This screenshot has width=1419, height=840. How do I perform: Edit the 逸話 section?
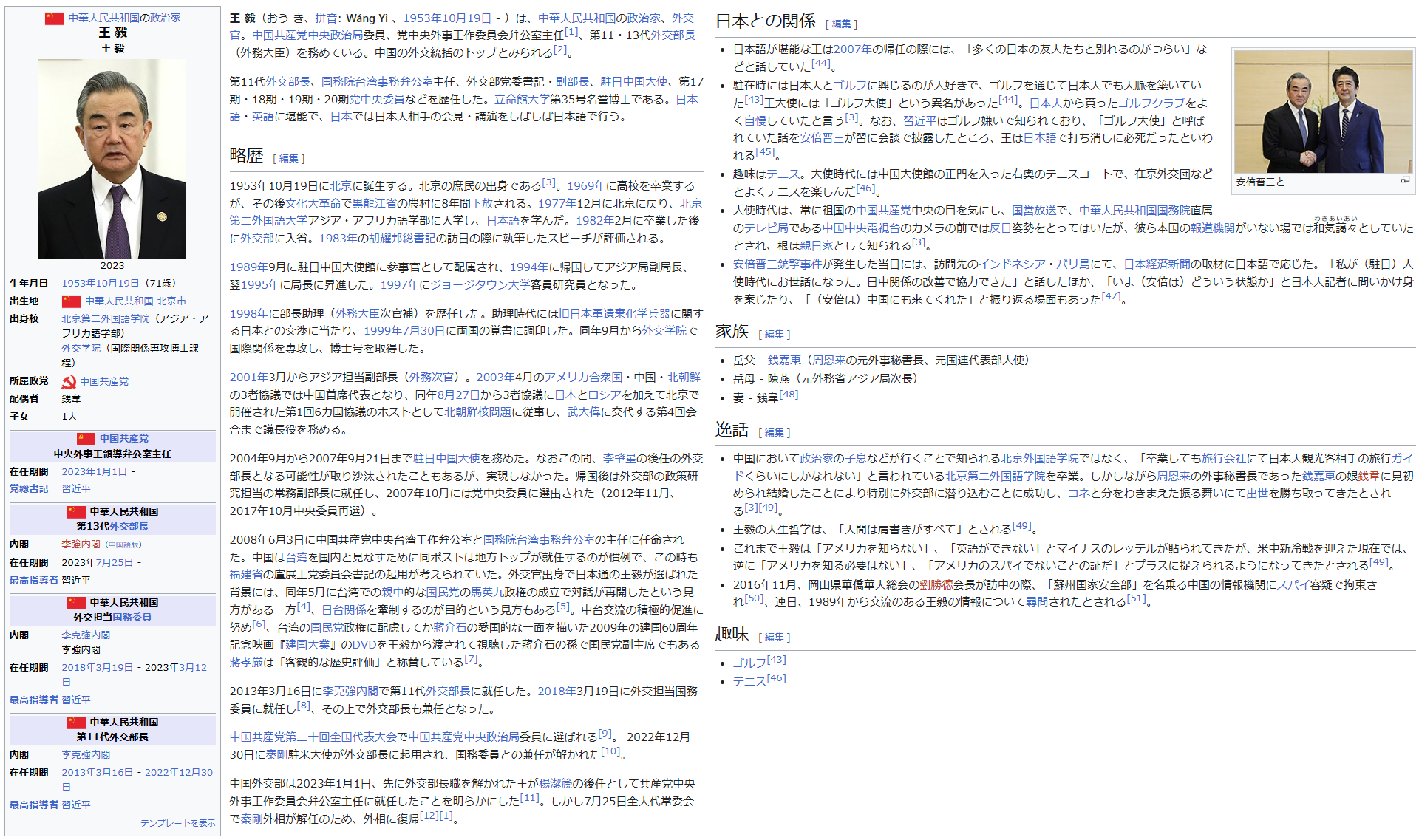774,433
